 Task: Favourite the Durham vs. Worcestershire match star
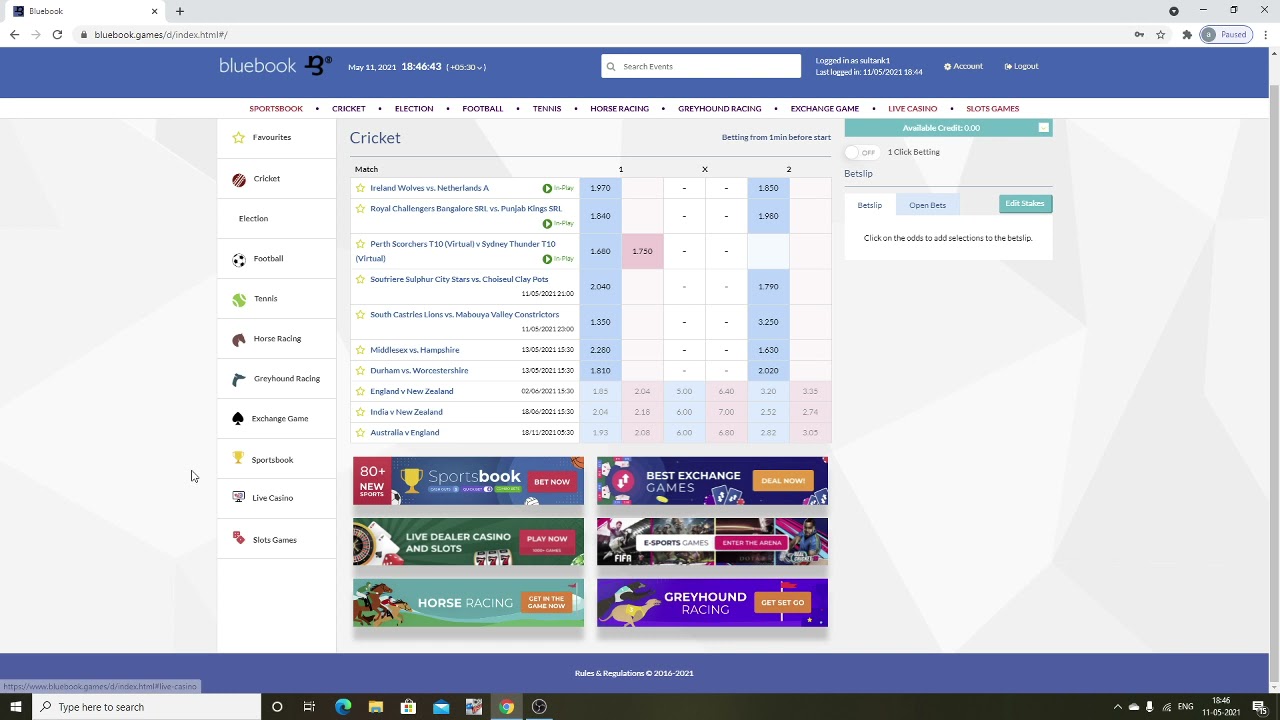coord(360,370)
